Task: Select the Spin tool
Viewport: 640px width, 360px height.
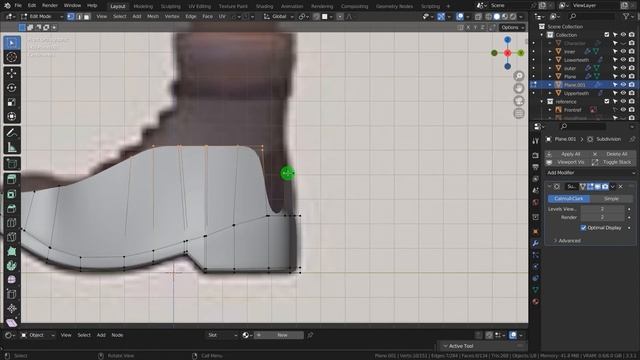Action: (x=11, y=266)
